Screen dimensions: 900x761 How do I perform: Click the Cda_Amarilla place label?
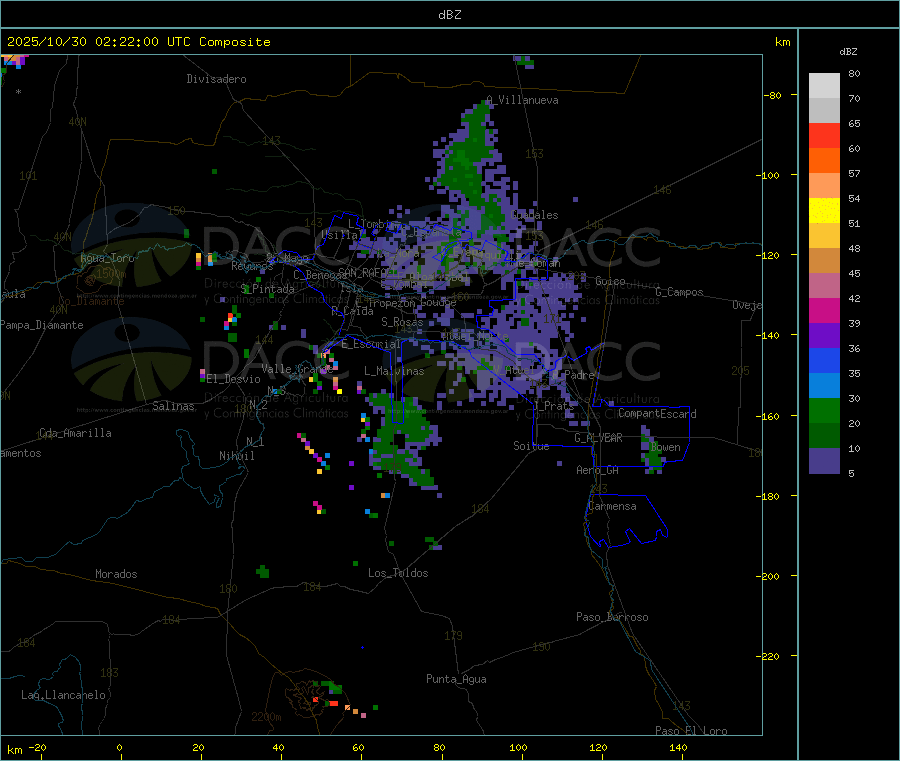pyautogui.click(x=75, y=433)
